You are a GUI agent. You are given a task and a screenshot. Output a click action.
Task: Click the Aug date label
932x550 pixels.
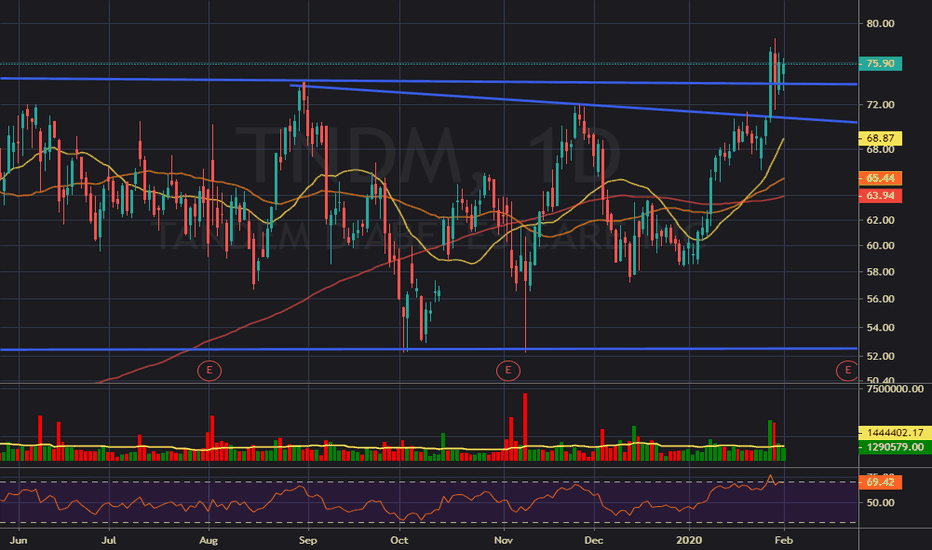(x=209, y=540)
